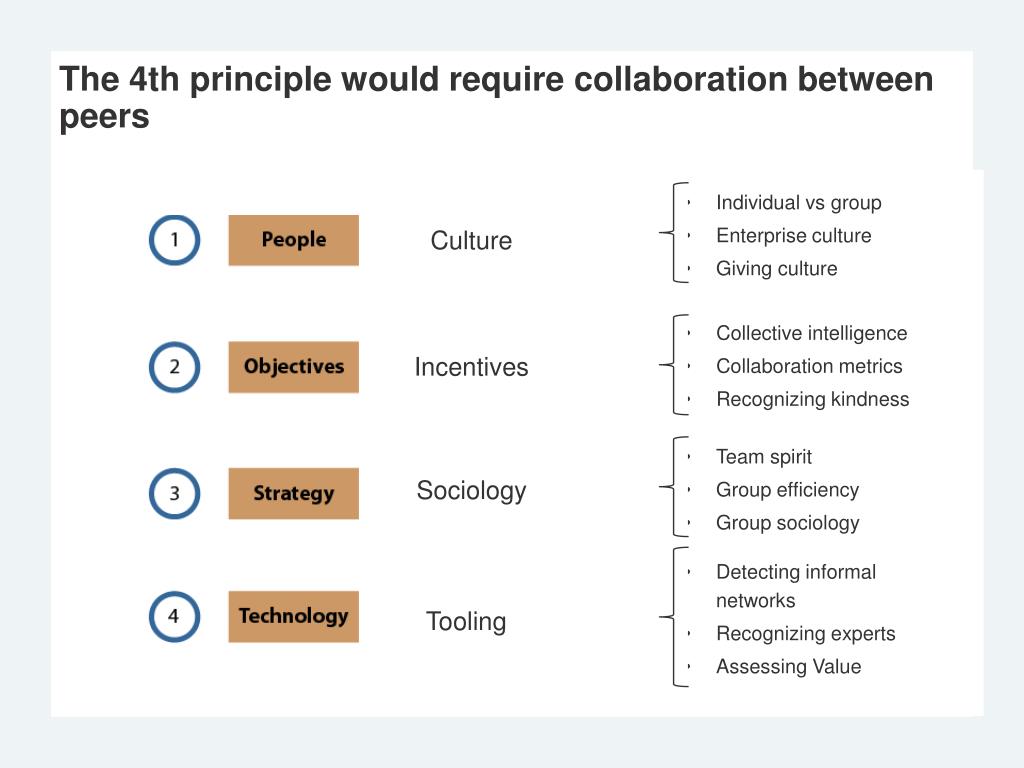Select the Tooling label
Viewport: 1024px width, 768px height.
466,622
